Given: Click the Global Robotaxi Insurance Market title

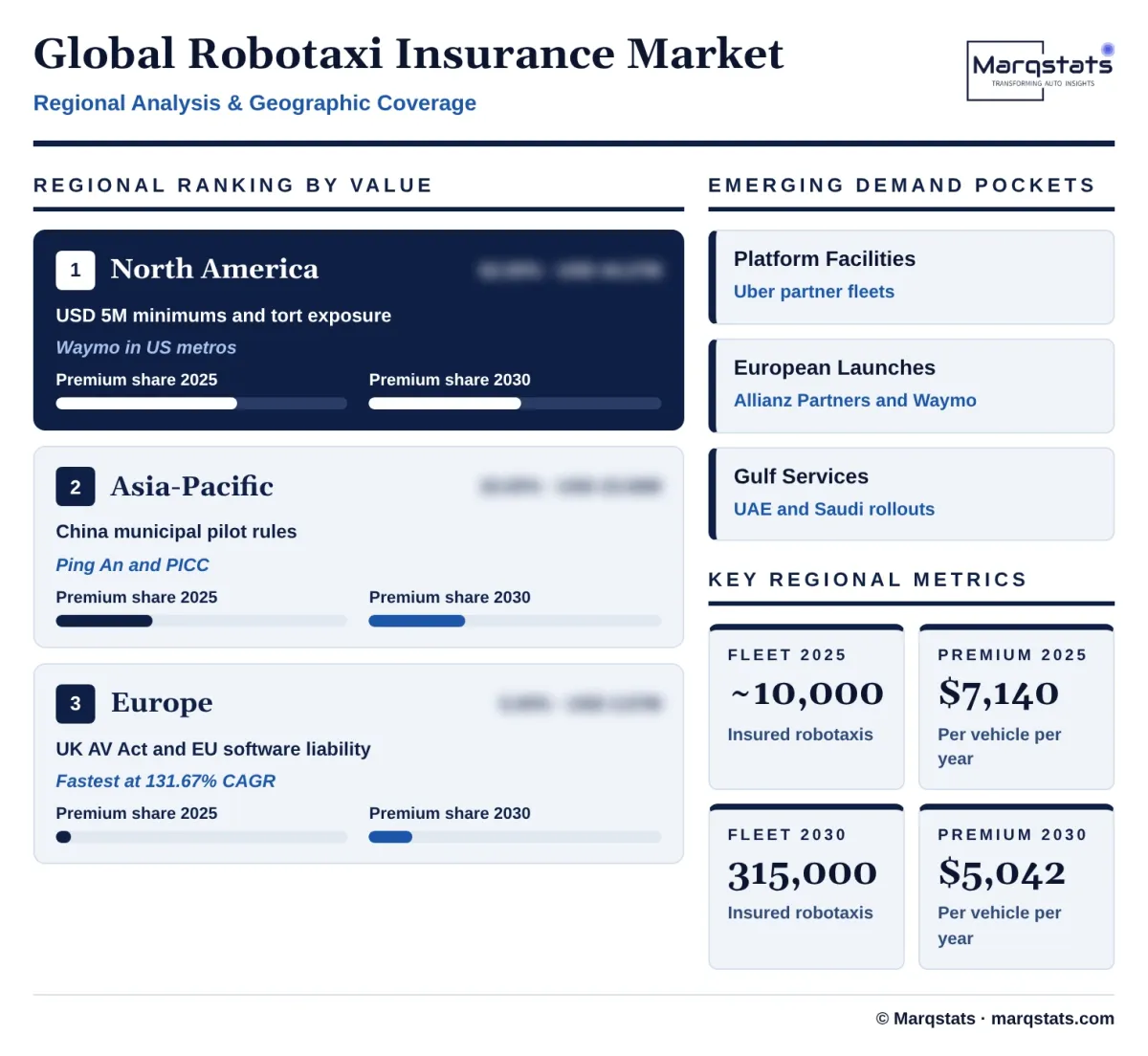Looking at the screenshot, I should pos(408,54).
